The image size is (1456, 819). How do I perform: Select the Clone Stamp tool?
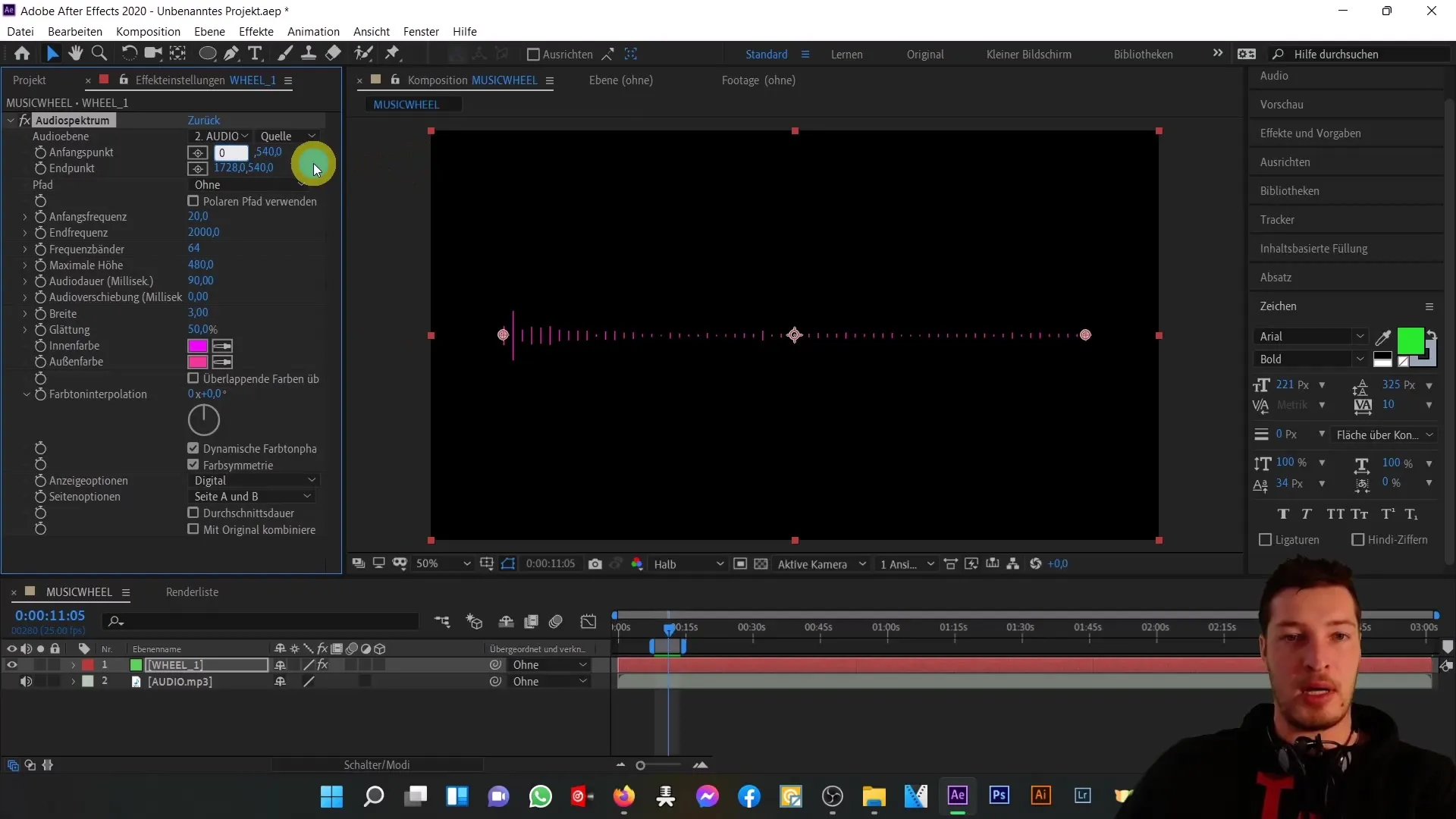tap(309, 53)
